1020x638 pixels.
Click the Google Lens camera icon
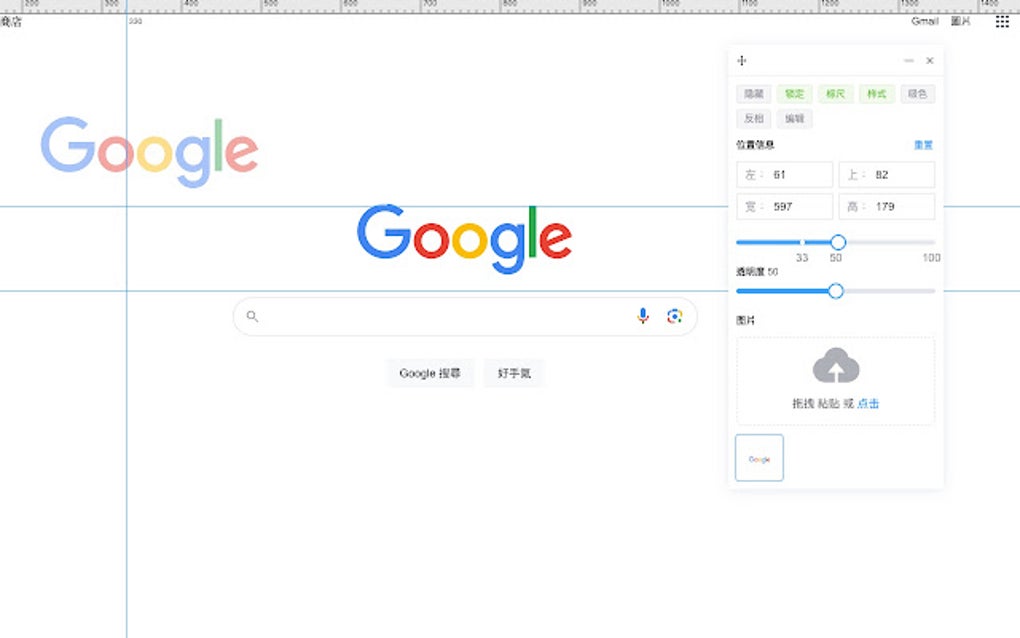[675, 315]
